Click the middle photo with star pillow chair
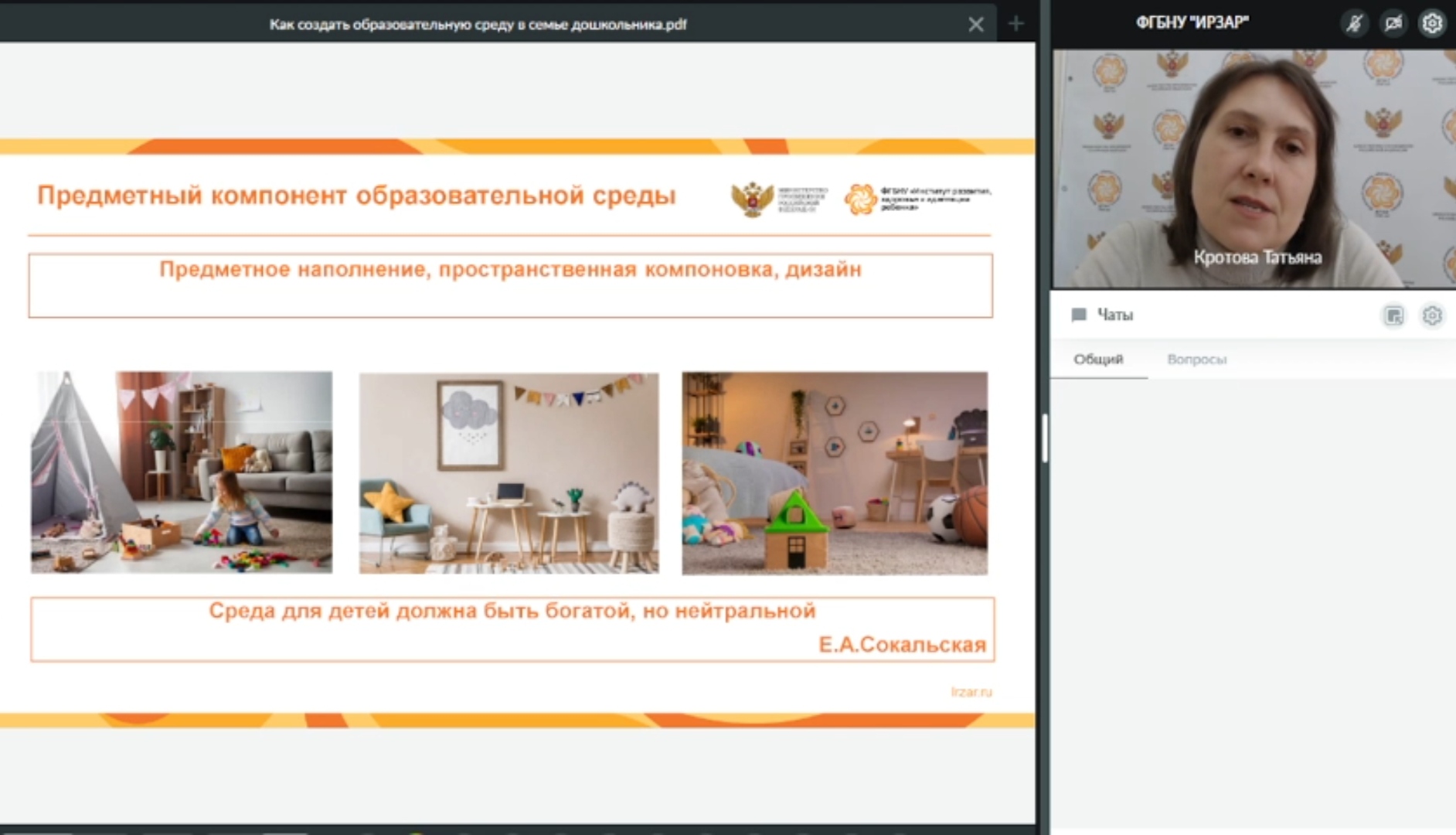Image resolution: width=1456 pixels, height=835 pixels. click(509, 473)
